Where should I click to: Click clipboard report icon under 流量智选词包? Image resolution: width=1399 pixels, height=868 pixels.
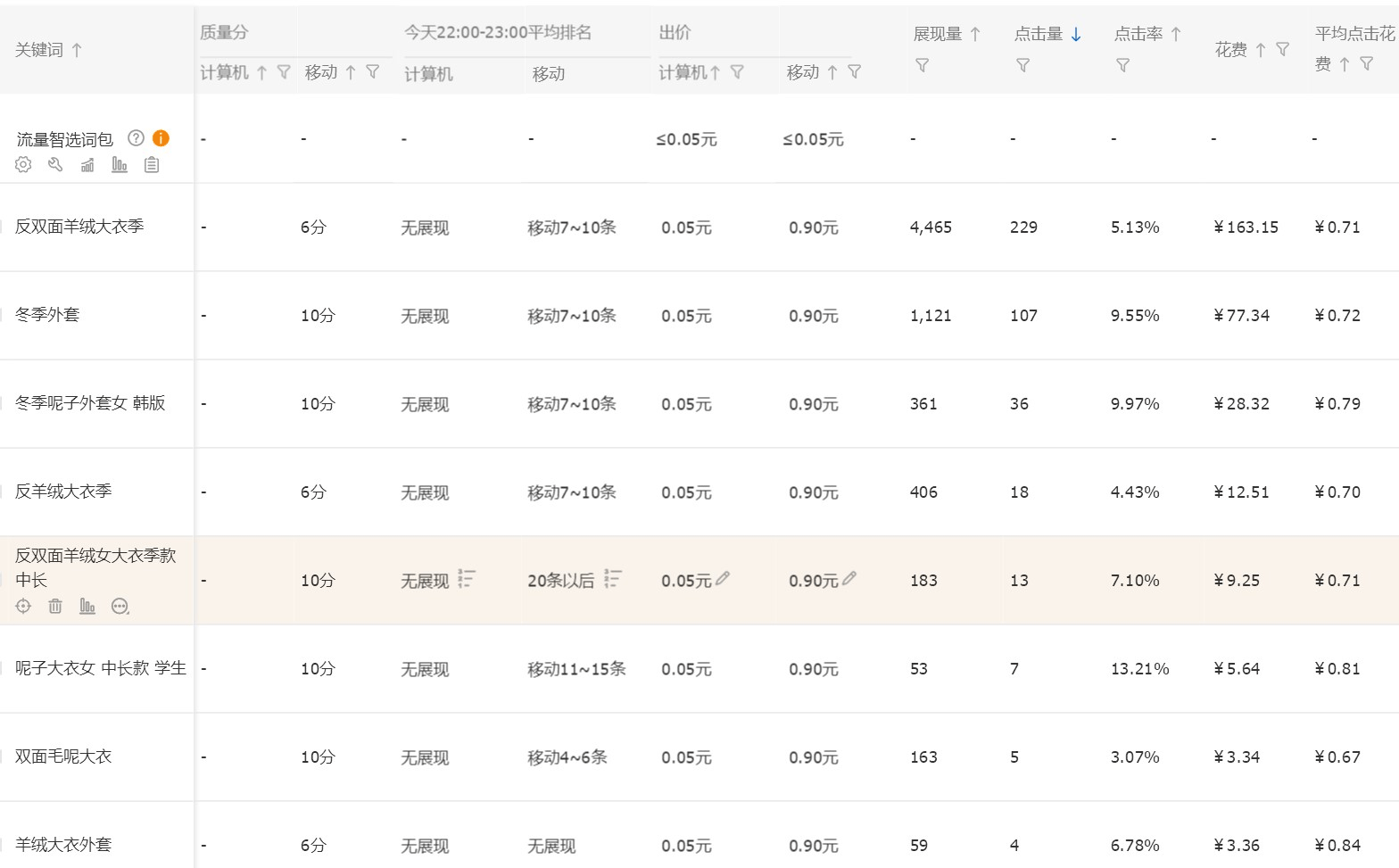coord(152,165)
